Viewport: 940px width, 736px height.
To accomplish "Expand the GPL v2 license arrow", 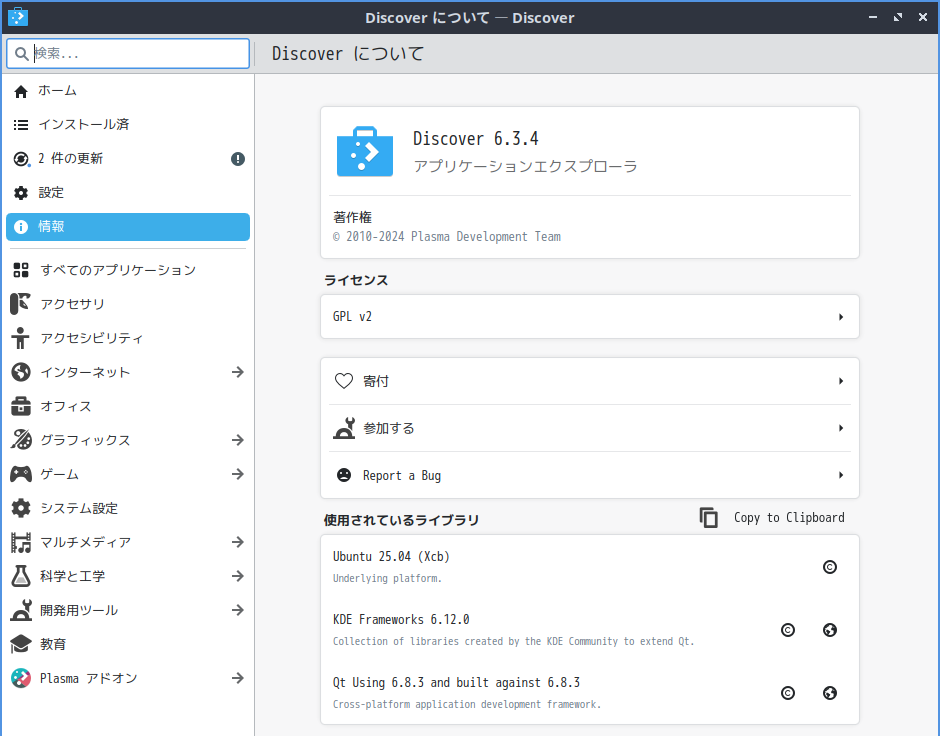I will point(841,317).
